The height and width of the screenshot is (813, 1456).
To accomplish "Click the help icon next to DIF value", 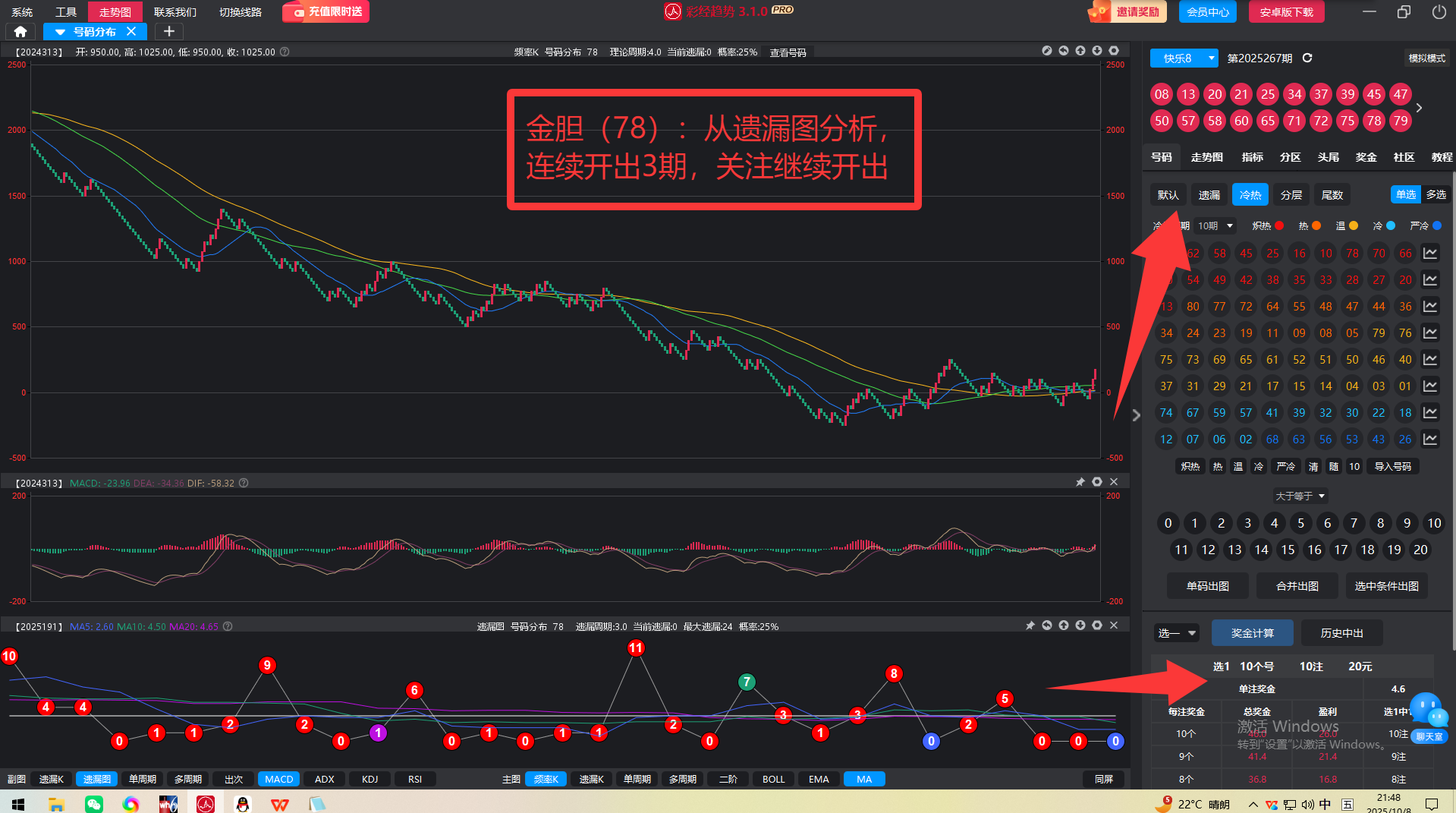I will (x=244, y=483).
